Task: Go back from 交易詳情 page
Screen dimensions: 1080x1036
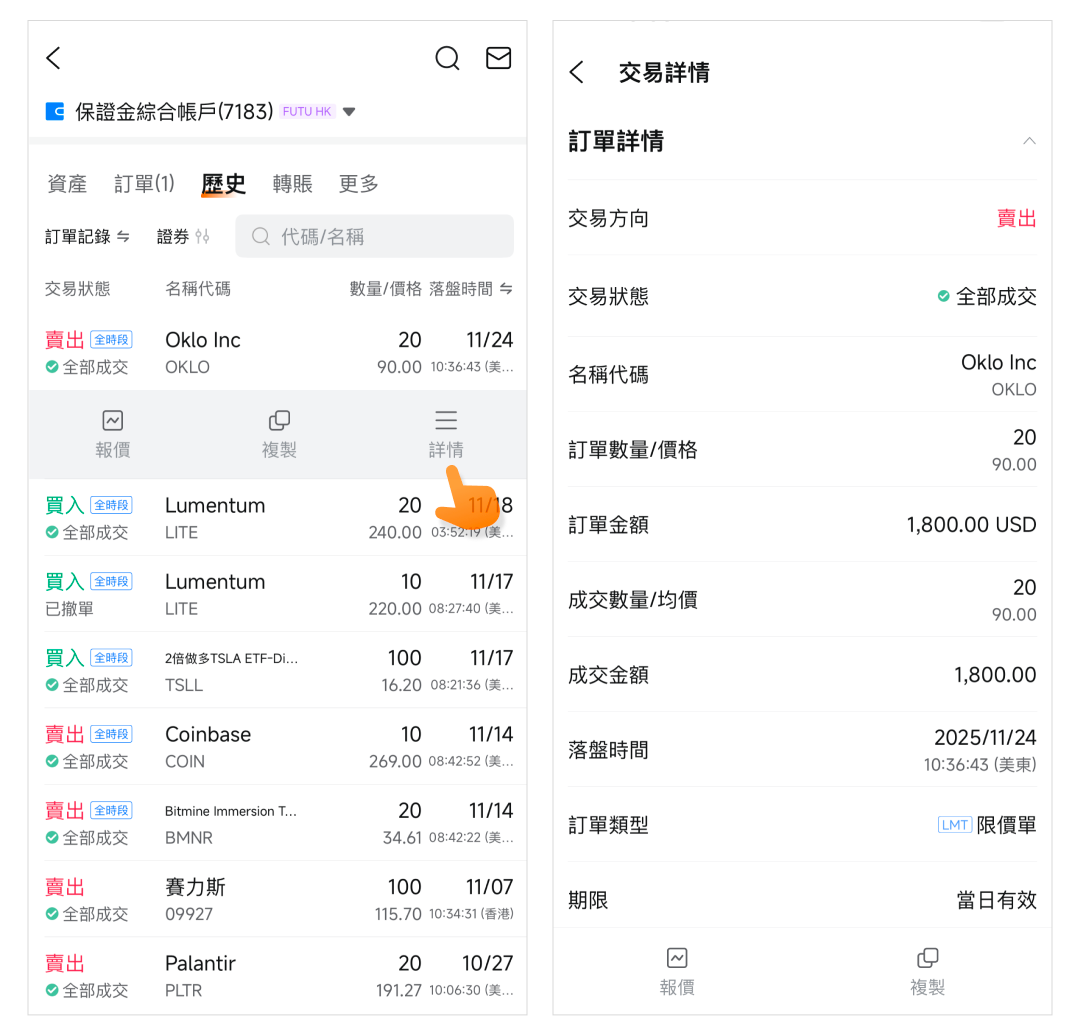Action: coord(576,72)
